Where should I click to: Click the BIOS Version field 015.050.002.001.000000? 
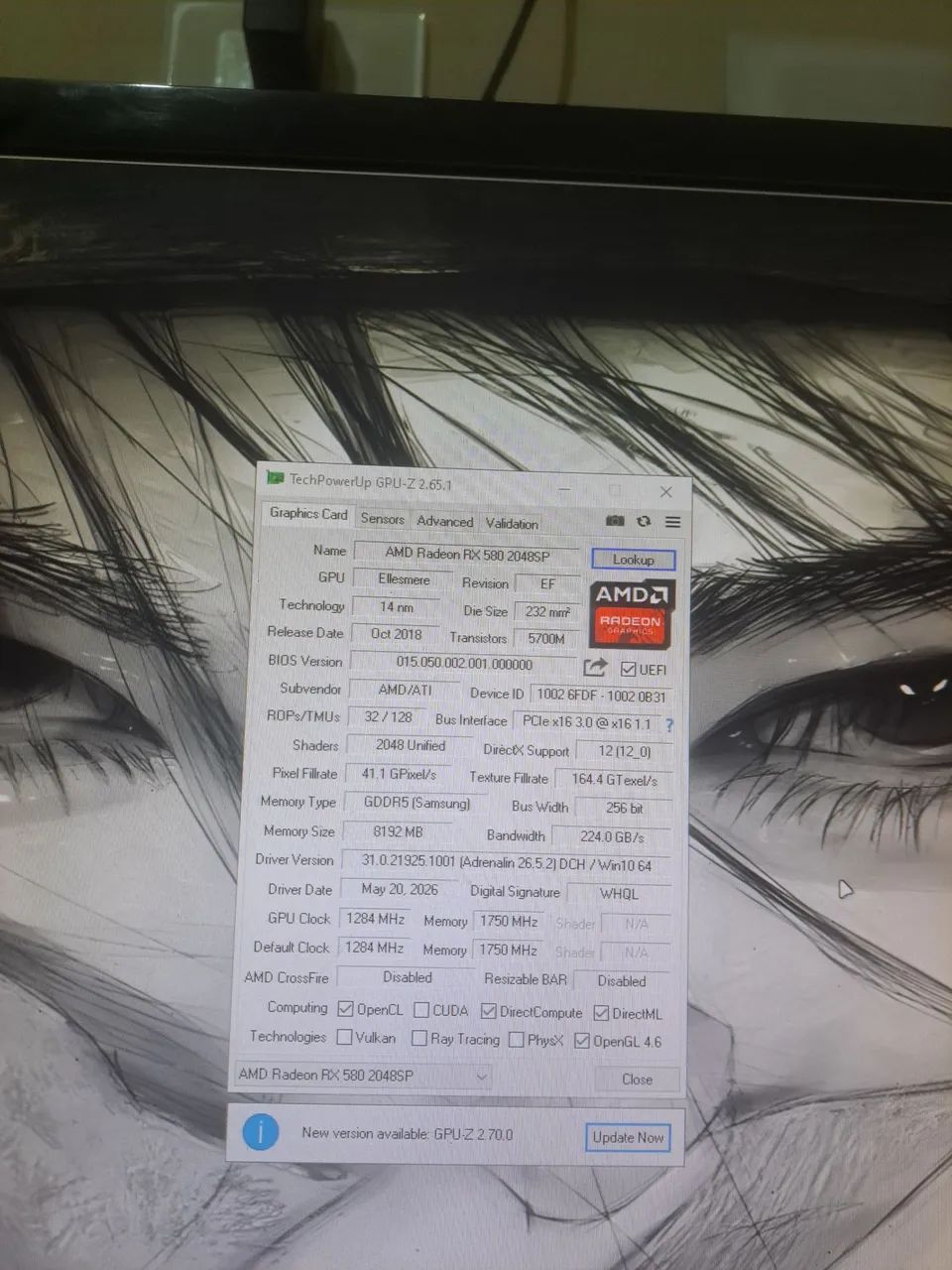pyautogui.click(x=464, y=664)
